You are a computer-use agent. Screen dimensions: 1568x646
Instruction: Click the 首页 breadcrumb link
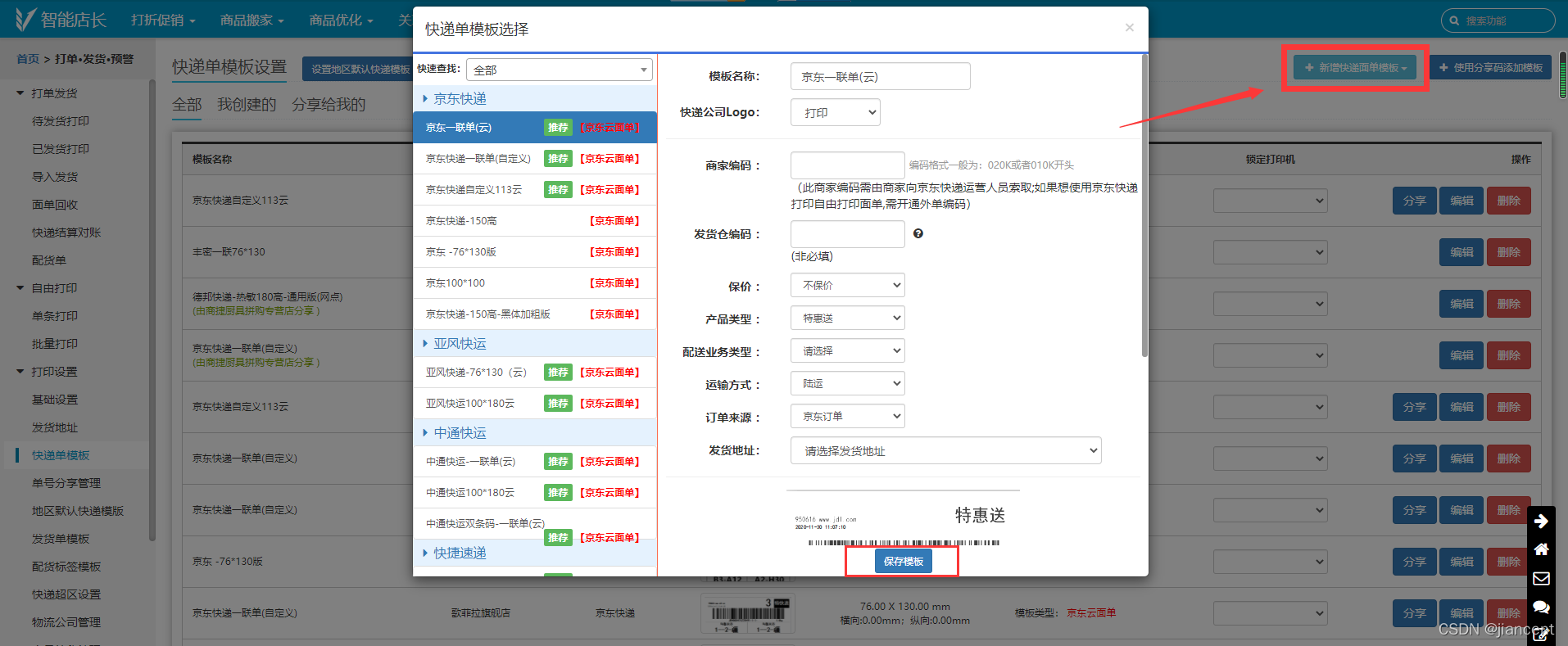(28, 59)
